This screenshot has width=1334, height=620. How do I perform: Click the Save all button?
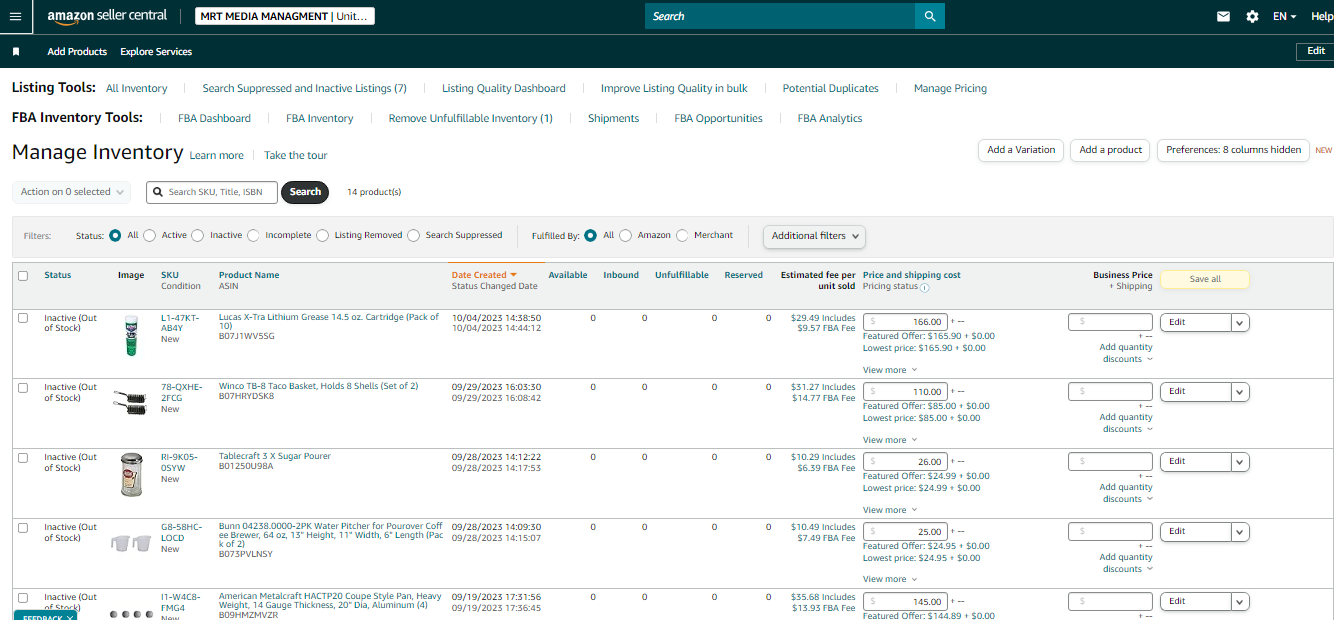click(x=1205, y=279)
